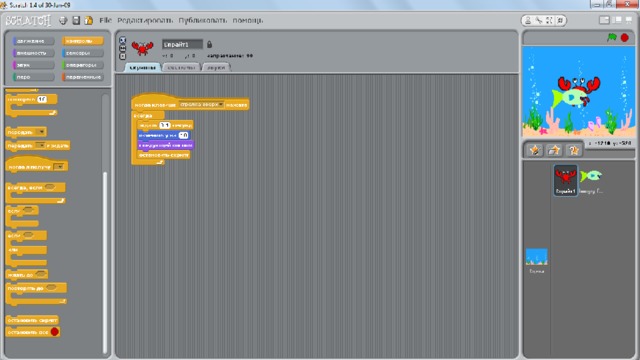Select the left-right flip rotation style button
This screenshot has width=640, height=360.
tap(122, 48)
